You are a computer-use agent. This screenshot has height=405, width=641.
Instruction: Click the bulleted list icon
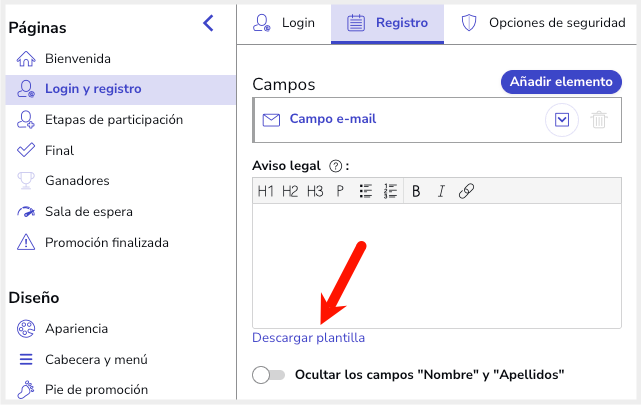366,191
